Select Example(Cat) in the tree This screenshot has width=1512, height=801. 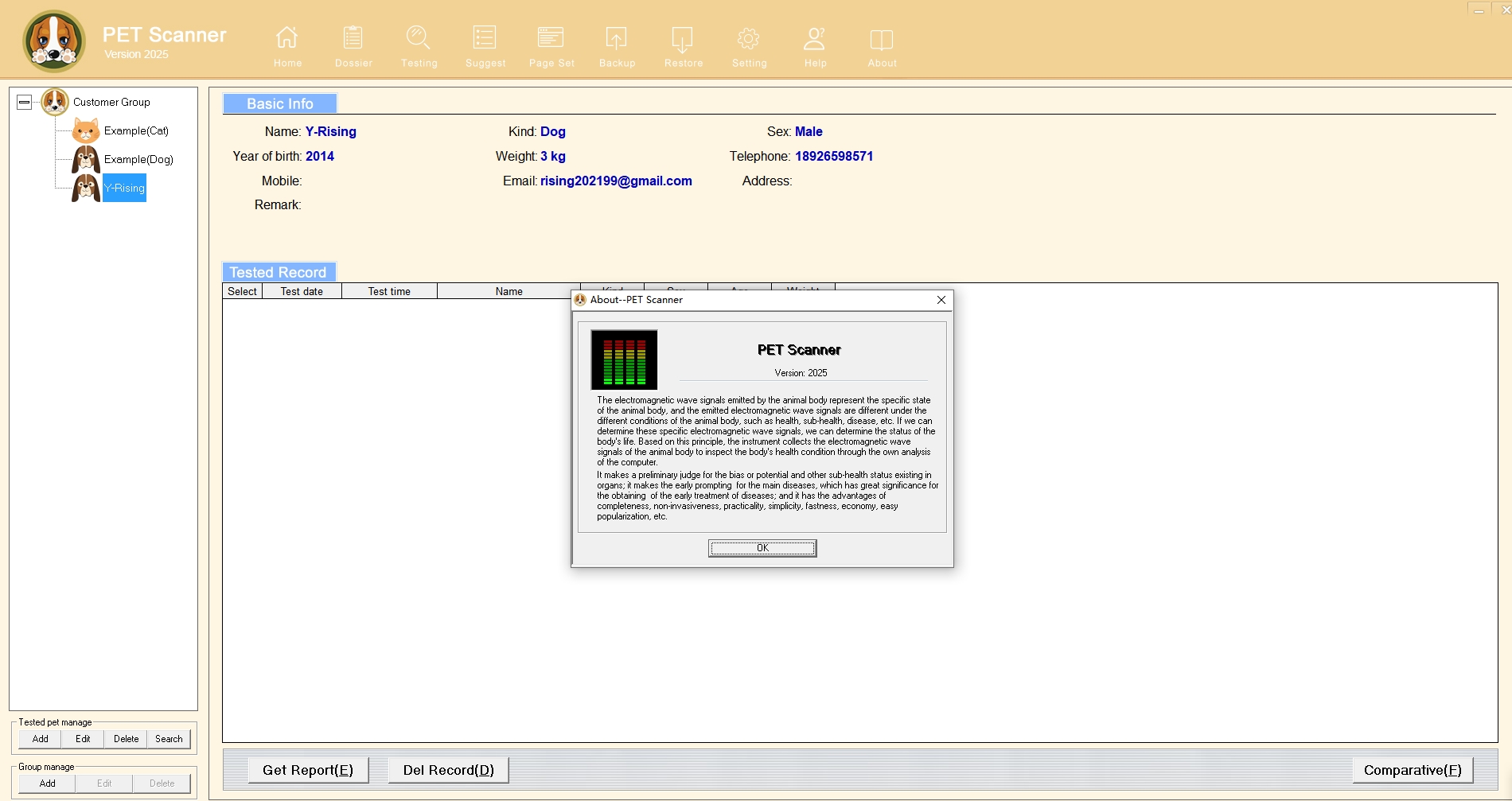tap(136, 130)
